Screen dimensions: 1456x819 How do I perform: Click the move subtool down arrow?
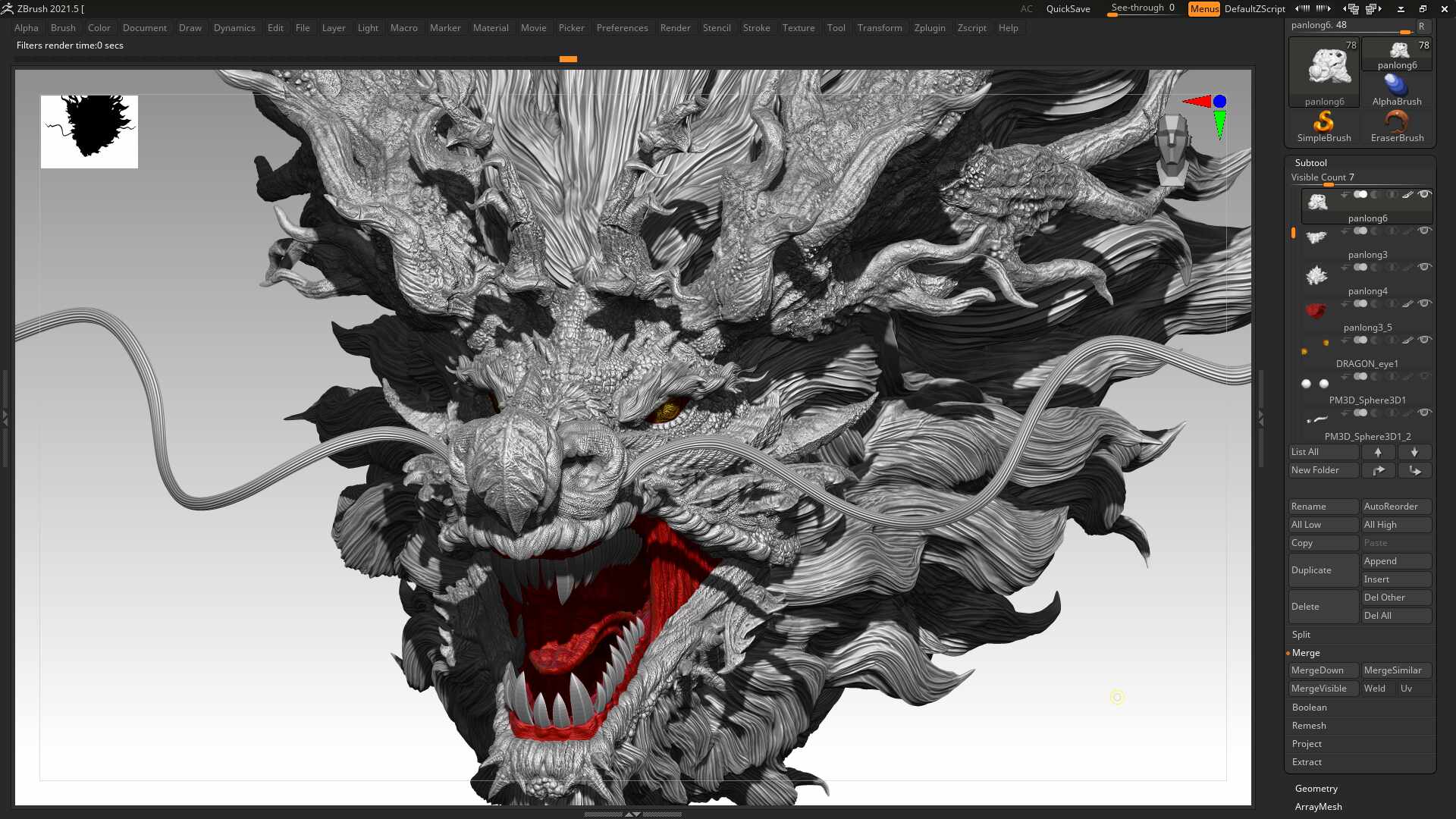(x=1414, y=452)
